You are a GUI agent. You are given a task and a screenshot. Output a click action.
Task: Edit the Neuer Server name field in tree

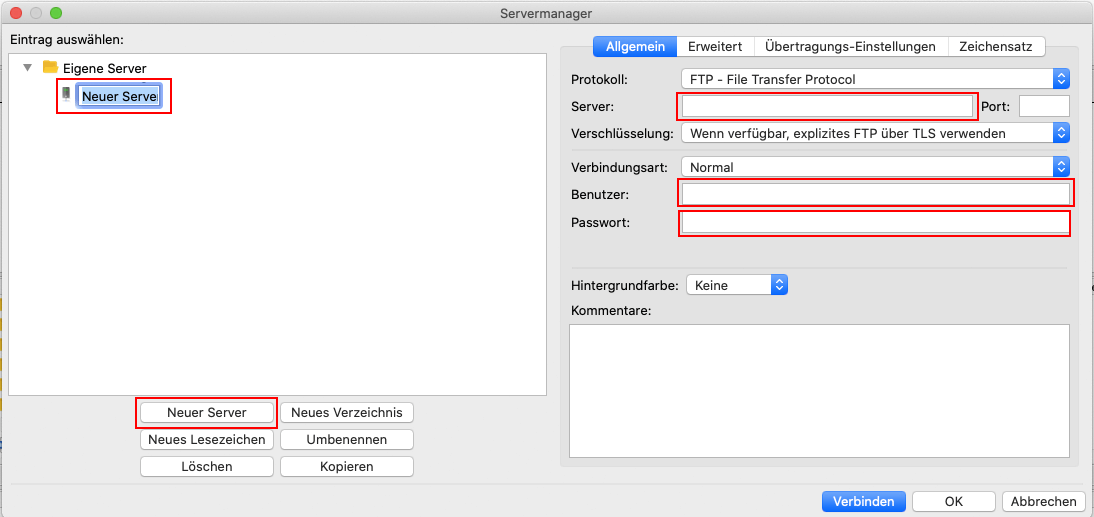click(119, 97)
